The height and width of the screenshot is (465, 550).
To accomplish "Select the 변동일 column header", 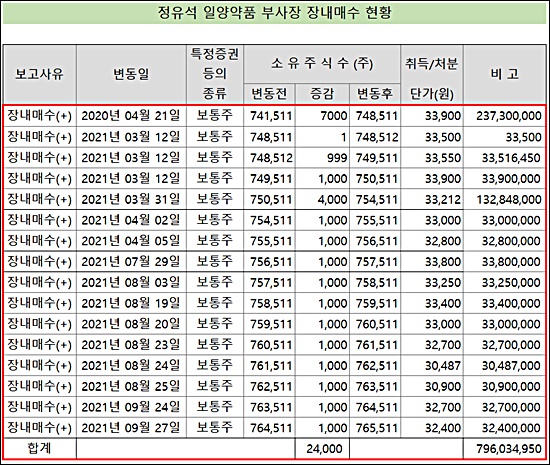I will 131,74.
